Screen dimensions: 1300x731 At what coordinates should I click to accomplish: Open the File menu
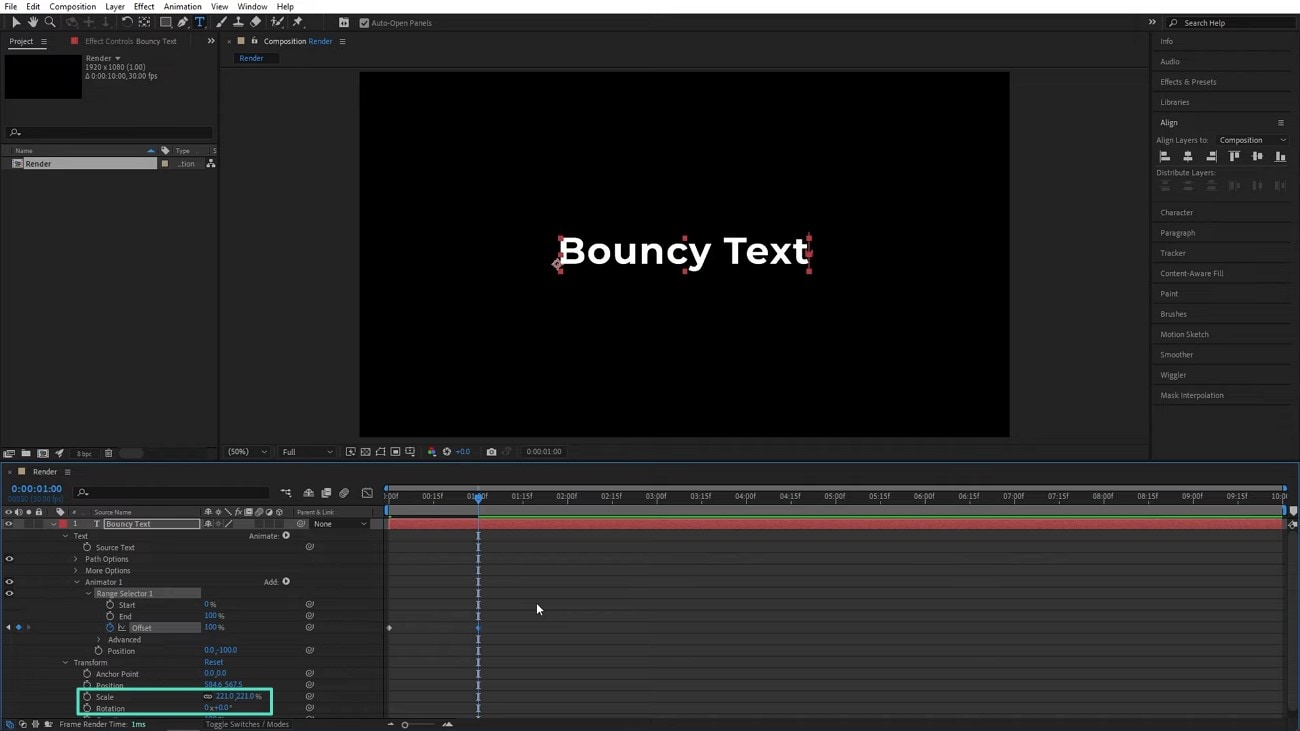click(x=10, y=7)
